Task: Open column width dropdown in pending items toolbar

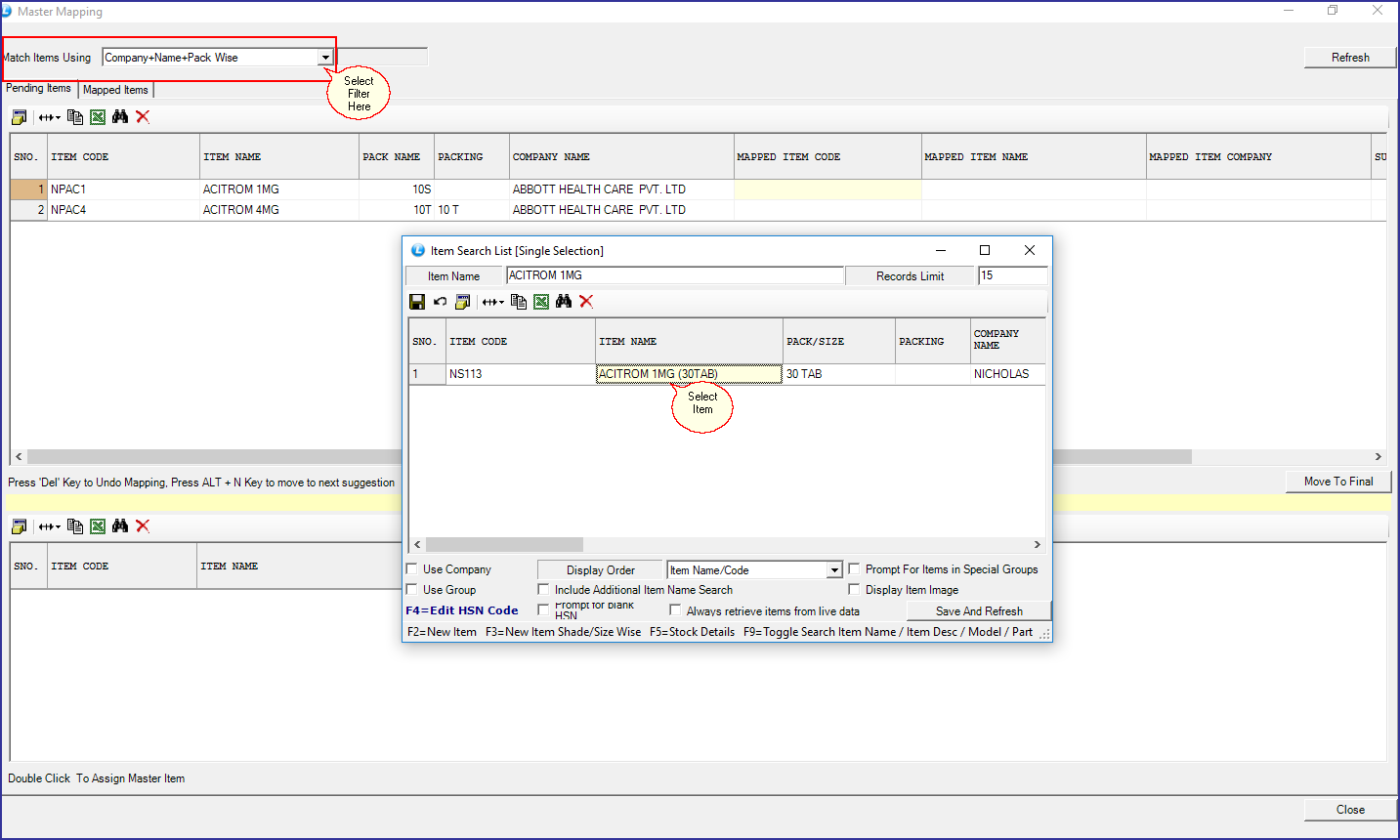Action: [49, 117]
